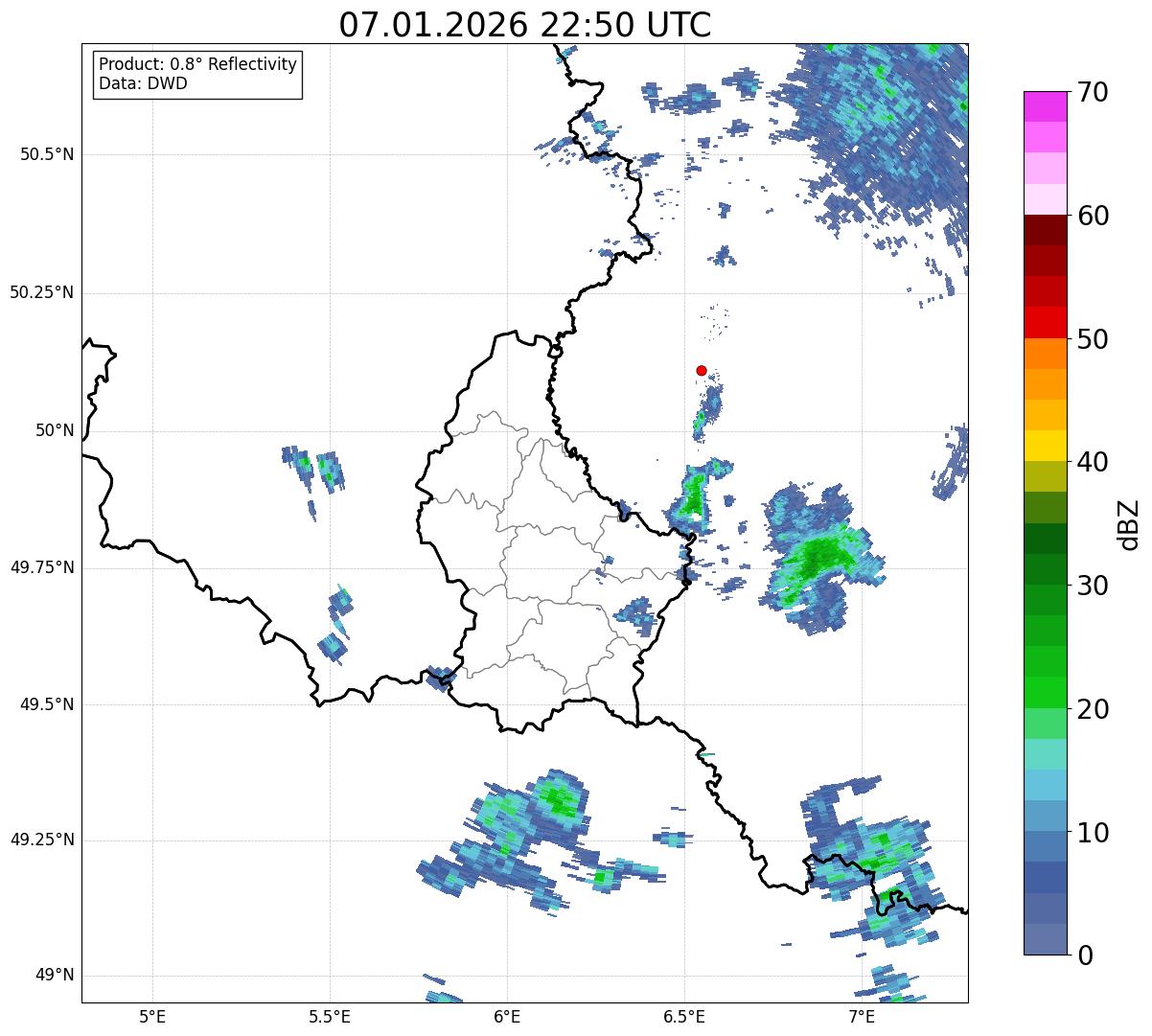Click the bright green colorbar segment near 20
This screenshot has width=1152, height=1036.
[x=1046, y=693]
